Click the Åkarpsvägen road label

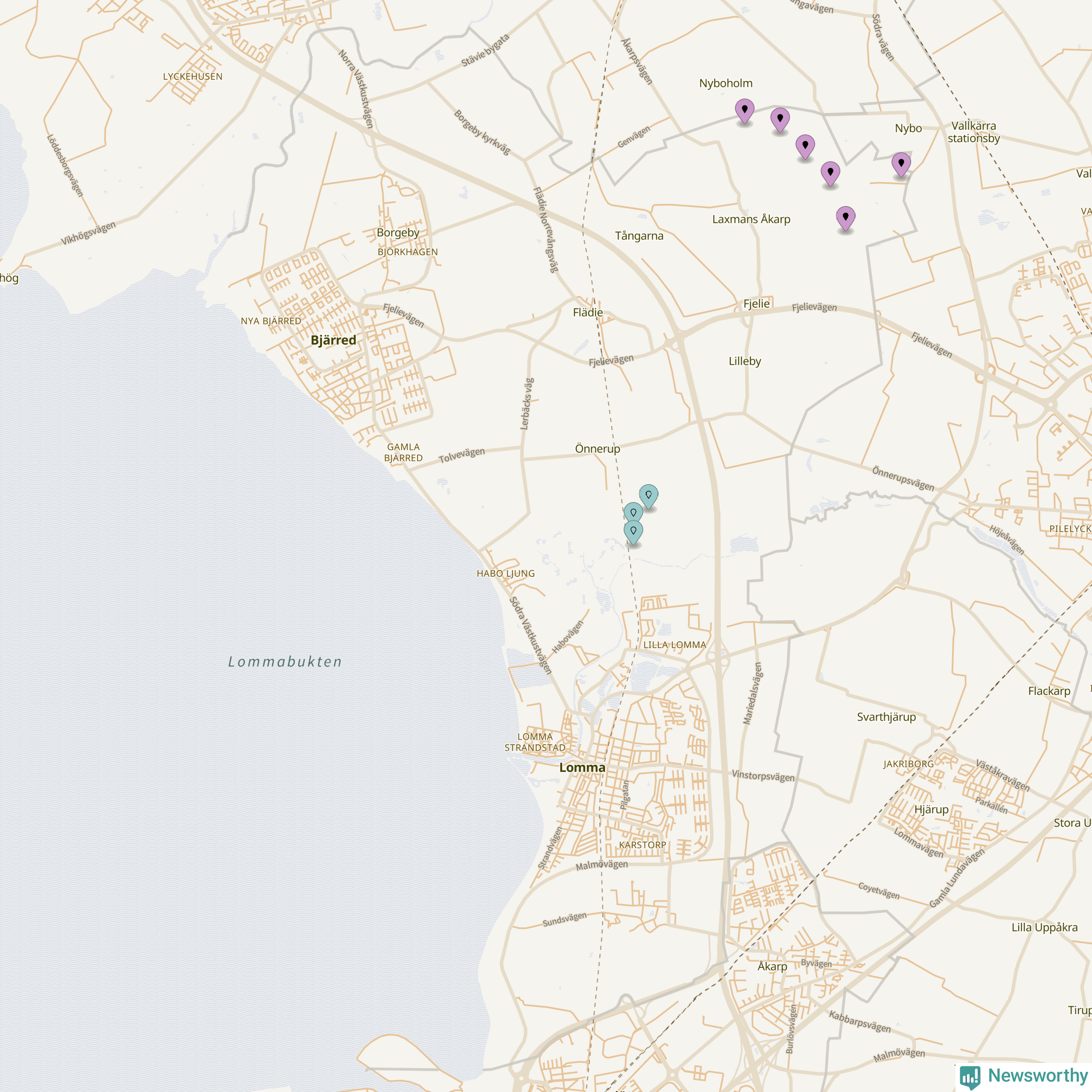point(637,61)
